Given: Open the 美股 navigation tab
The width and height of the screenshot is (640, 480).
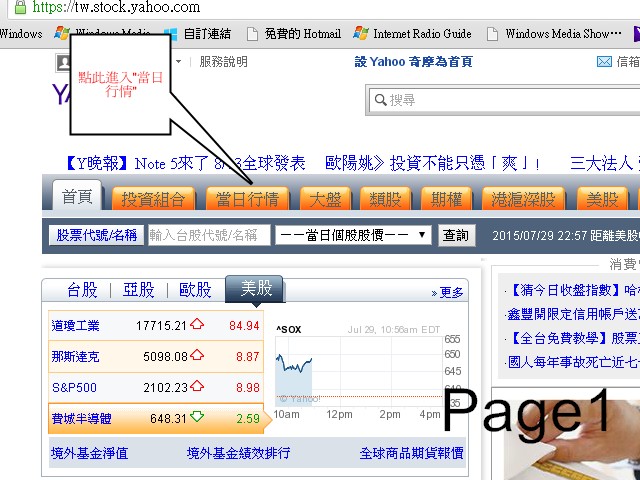Looking at the screenshot, I should click(602, 199).
